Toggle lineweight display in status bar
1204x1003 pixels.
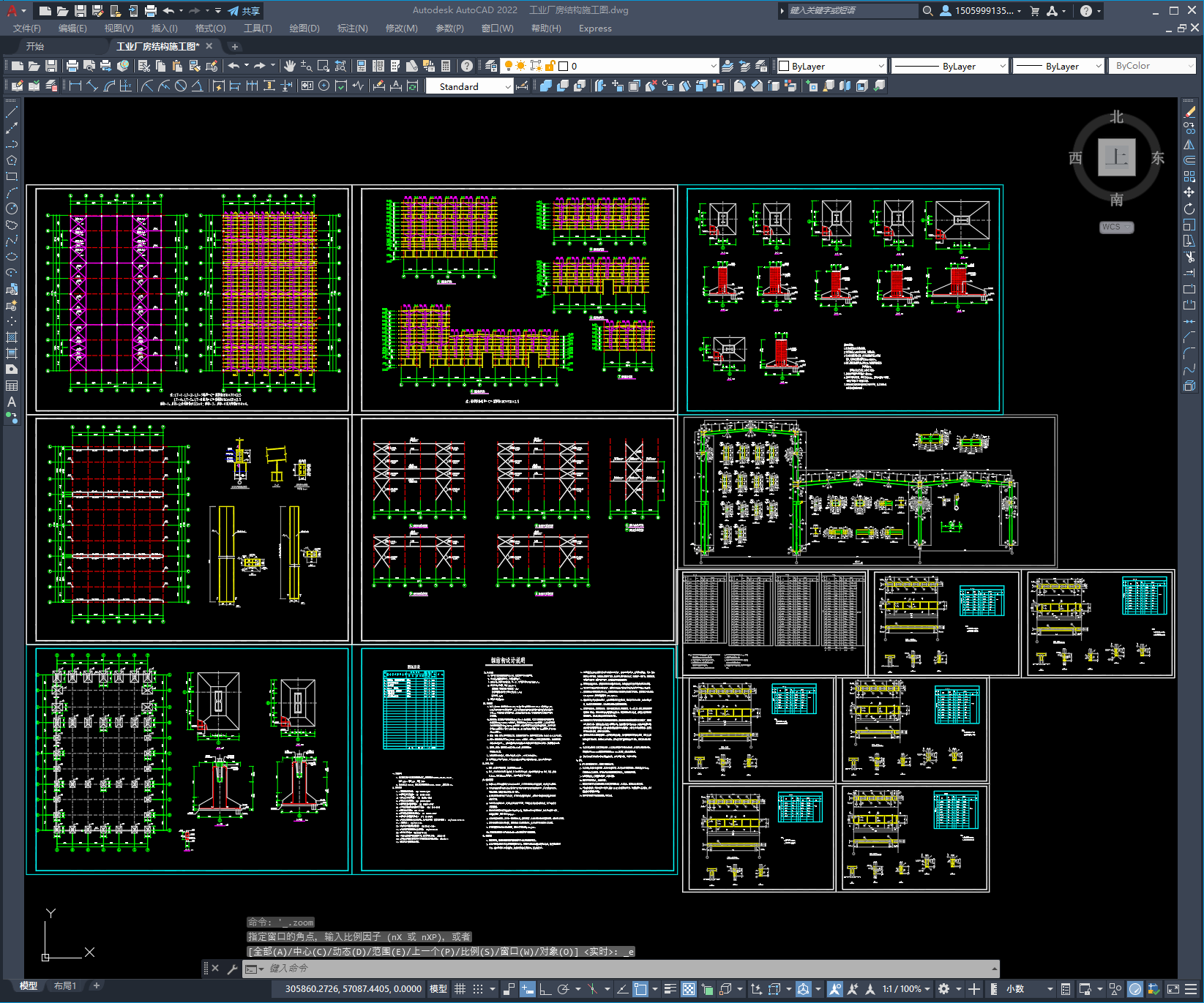pos(670,989)
